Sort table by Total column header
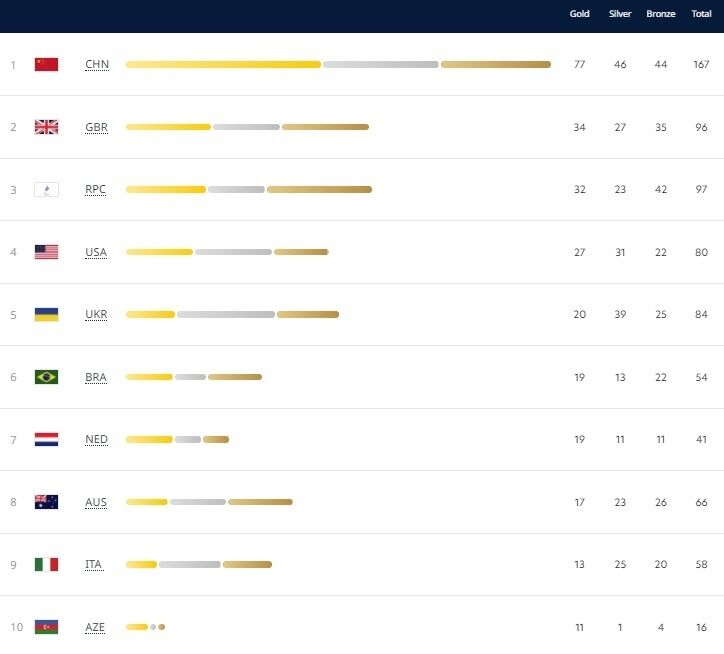 pos(701,14)
